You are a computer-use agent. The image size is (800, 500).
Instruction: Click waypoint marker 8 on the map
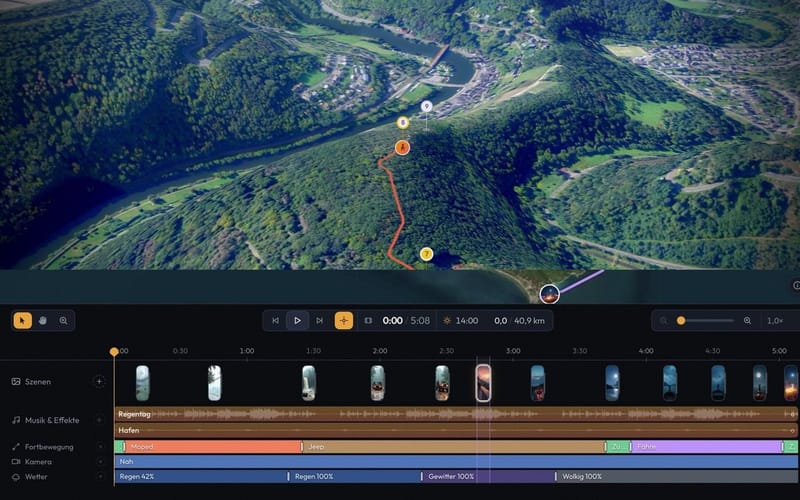(403, 122)
